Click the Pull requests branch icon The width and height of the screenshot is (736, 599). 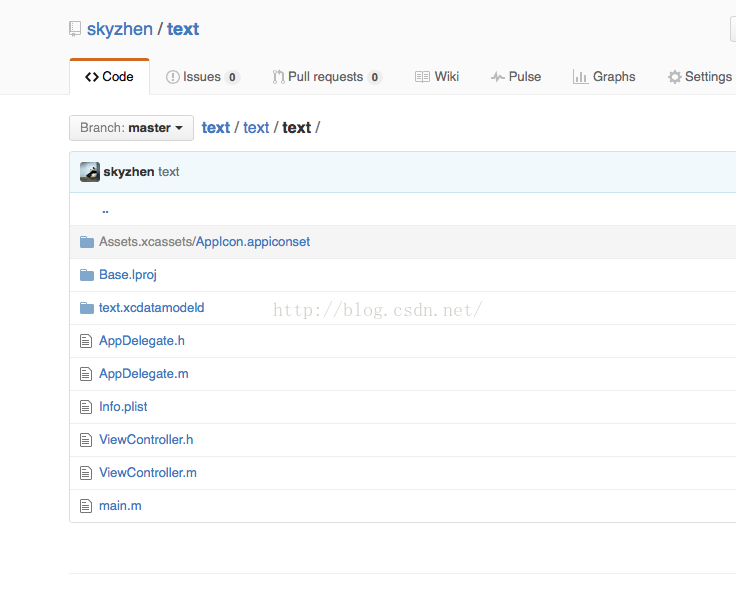278,77
